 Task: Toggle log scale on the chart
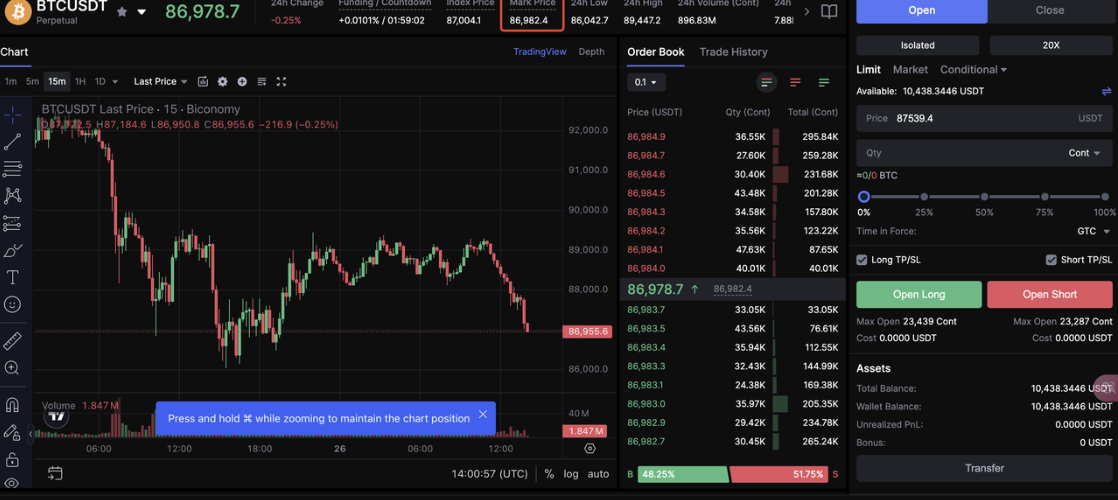(x=571, y=474)
